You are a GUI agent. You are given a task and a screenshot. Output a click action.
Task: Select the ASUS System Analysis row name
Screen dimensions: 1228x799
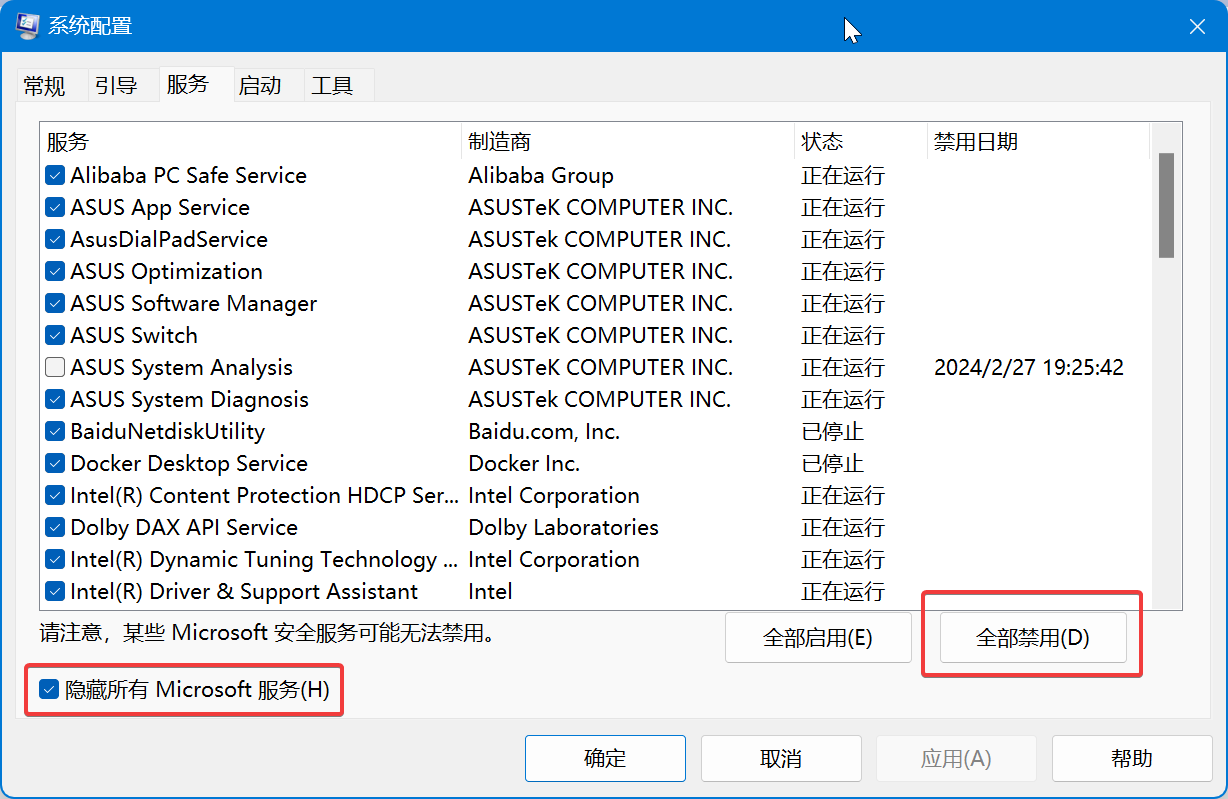182,368
